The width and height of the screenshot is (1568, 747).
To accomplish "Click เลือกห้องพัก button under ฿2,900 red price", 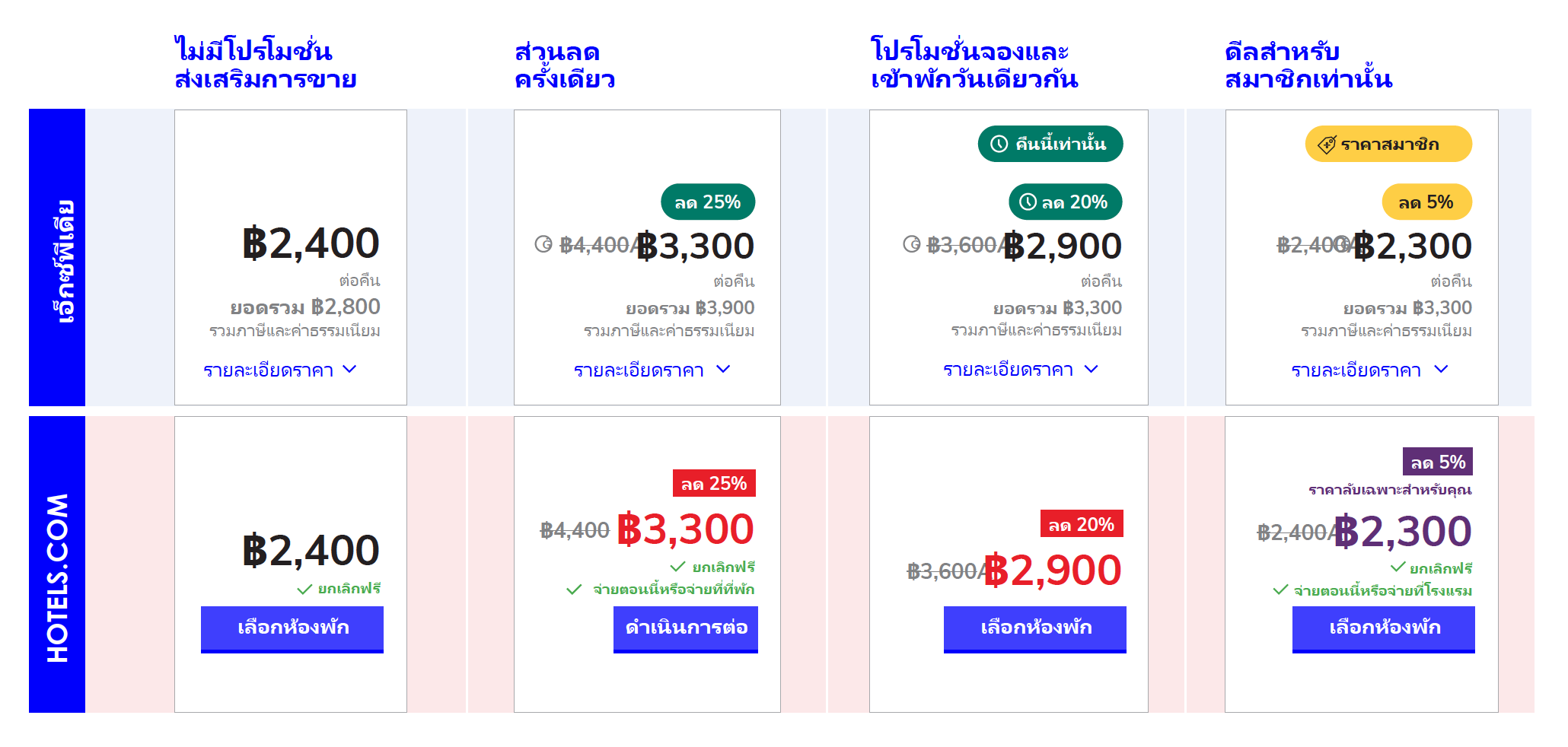I will point(1035,629).
